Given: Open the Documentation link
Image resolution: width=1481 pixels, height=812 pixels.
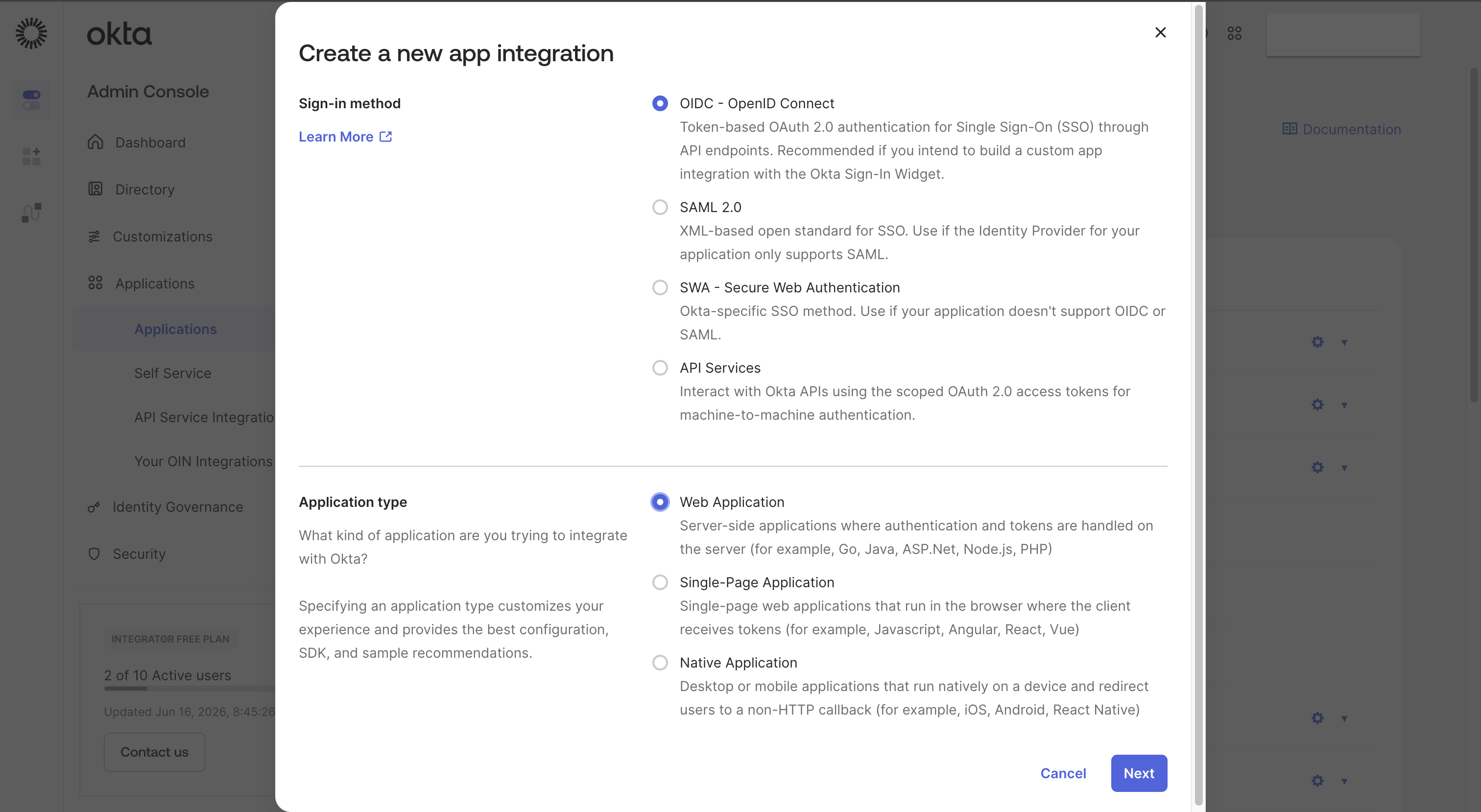Looking at the screenshot, I should 1342,129.
